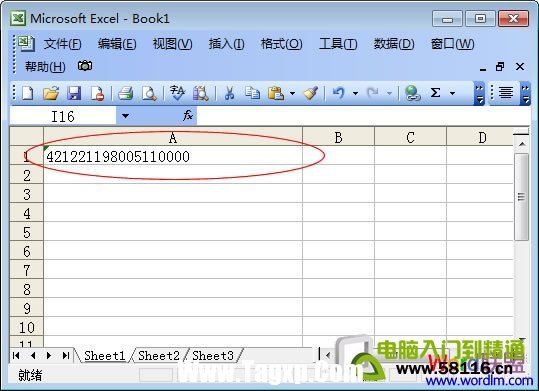The height and width of the screenshot is (391, 539).
Task: Go to next sheet tab arrow
Action: click(49, 356)
